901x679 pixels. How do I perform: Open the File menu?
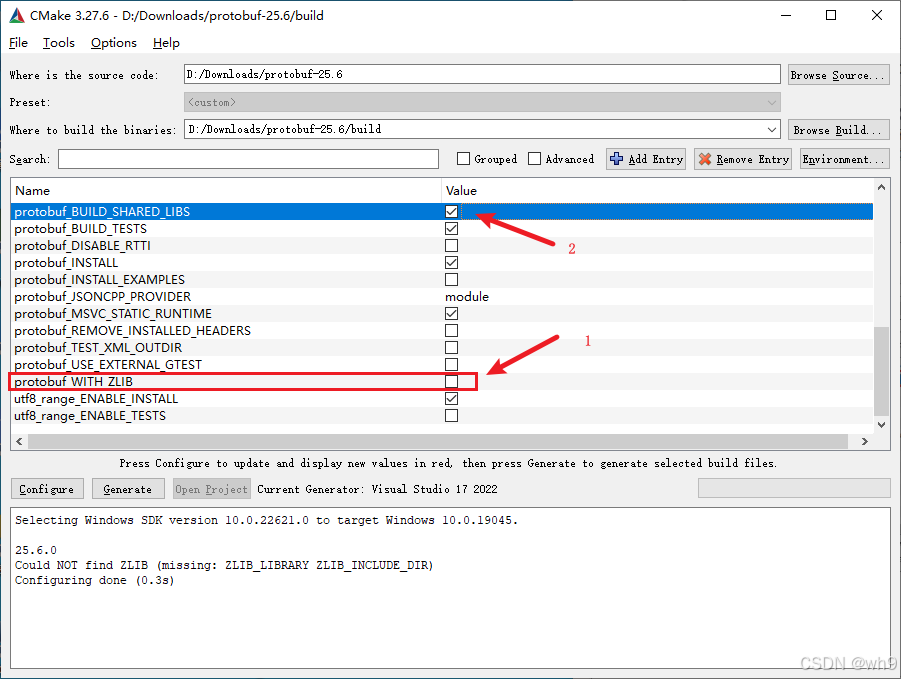pyautogui.click(x=18, y=43)
